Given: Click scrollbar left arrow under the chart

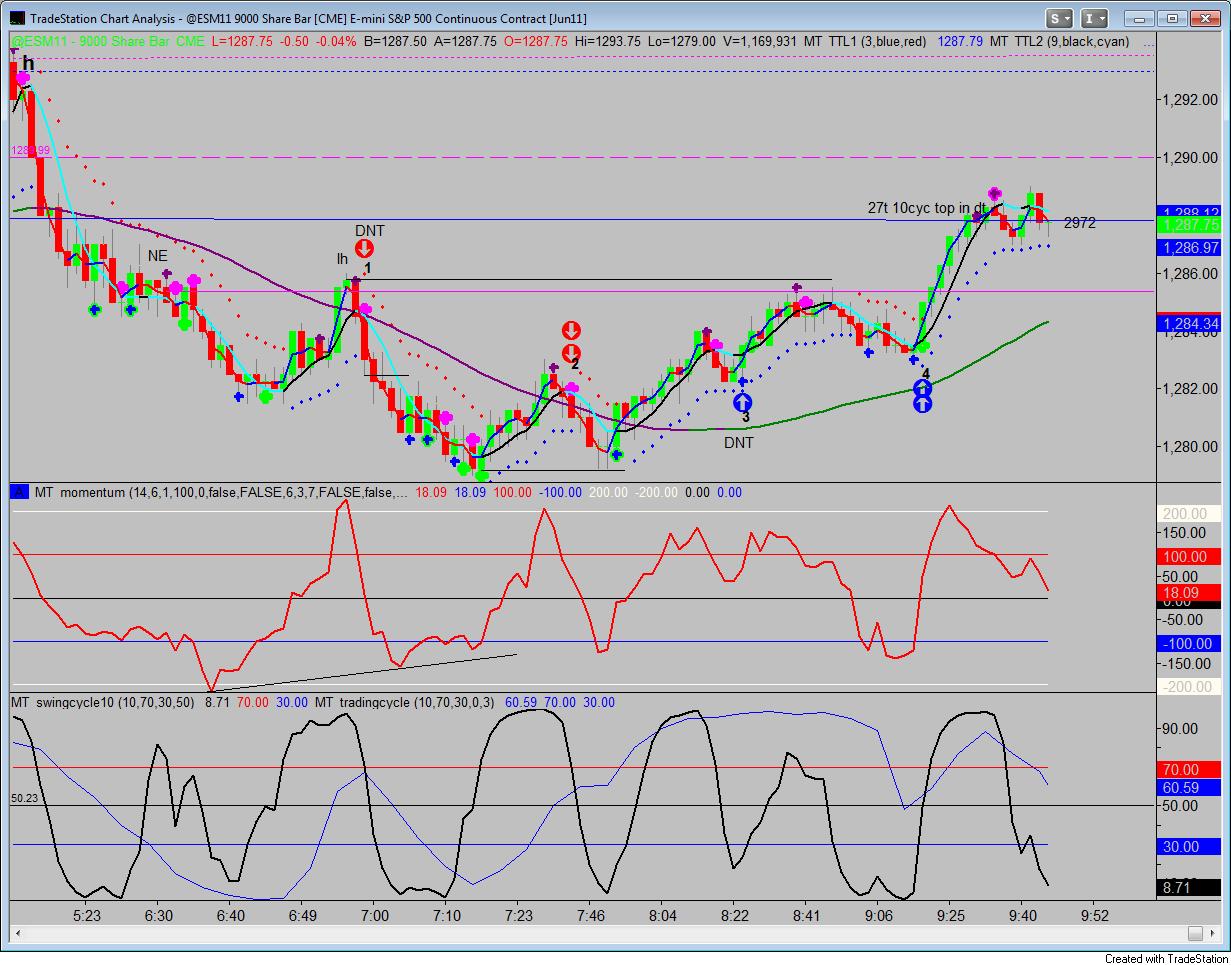Looking at the screenshot, I should [16, 933].
